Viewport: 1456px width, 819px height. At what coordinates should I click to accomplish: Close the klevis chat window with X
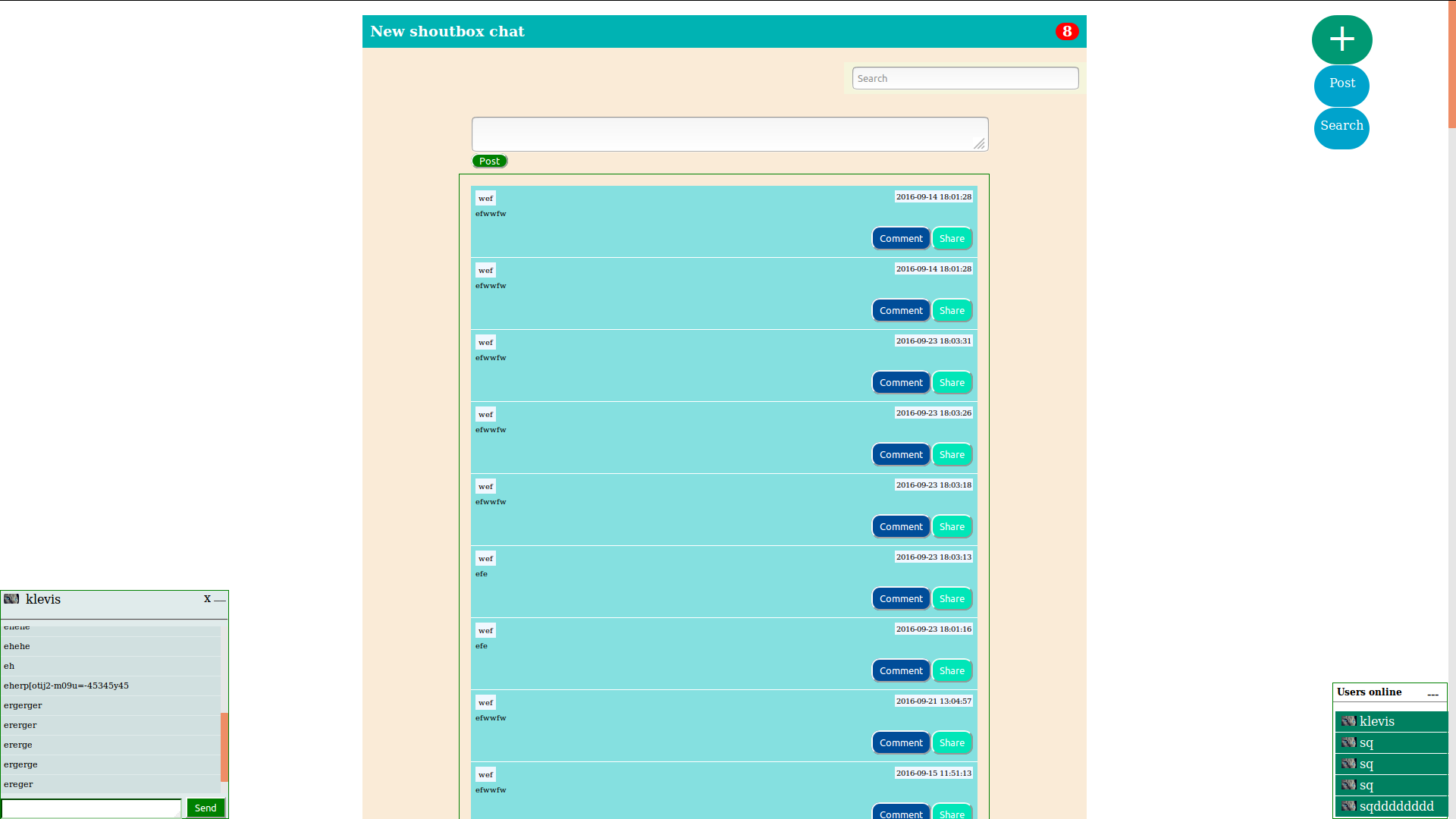[x=206, y=598]
